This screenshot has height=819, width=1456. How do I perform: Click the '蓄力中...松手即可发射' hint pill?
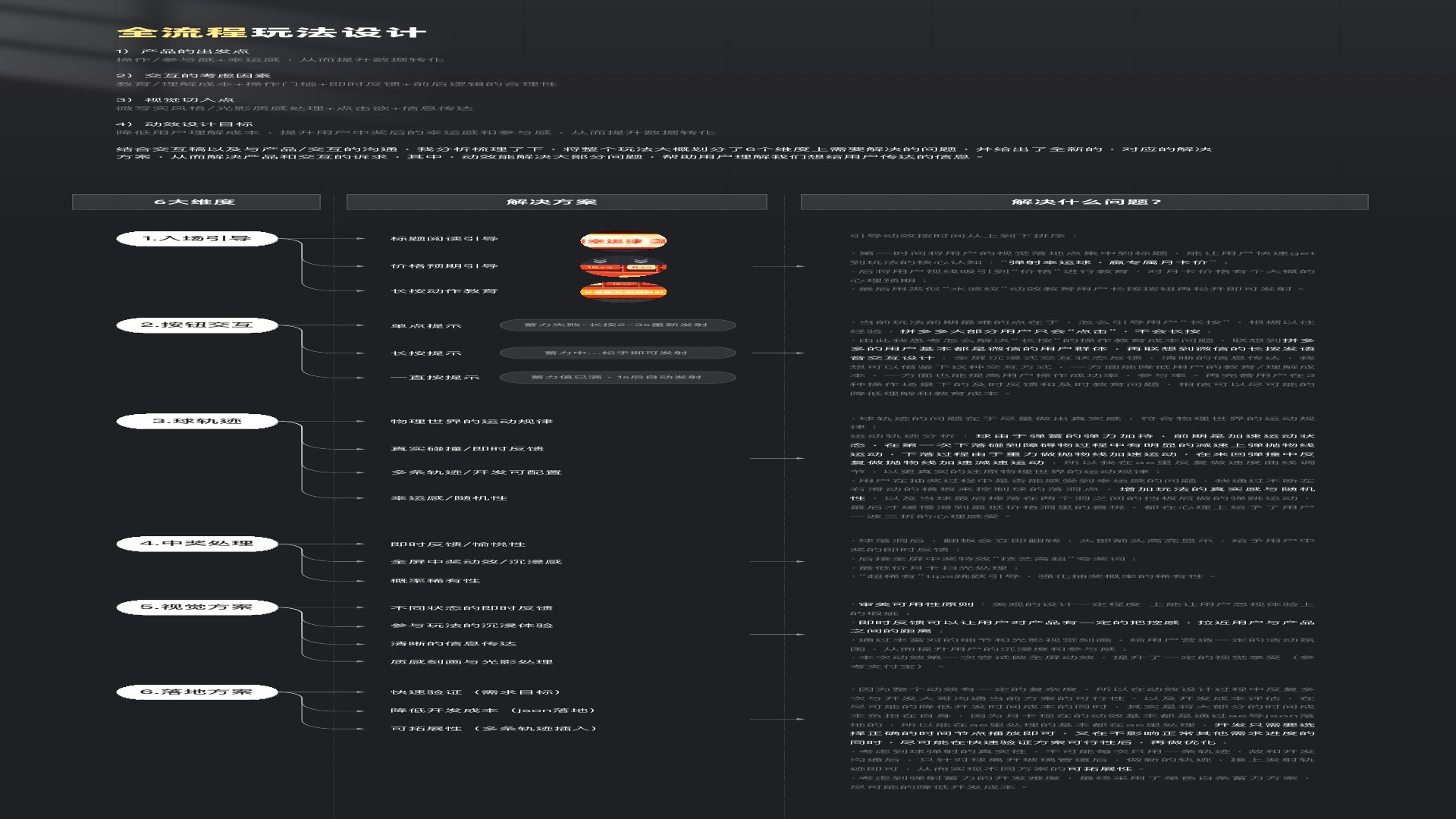pos(617,353)
